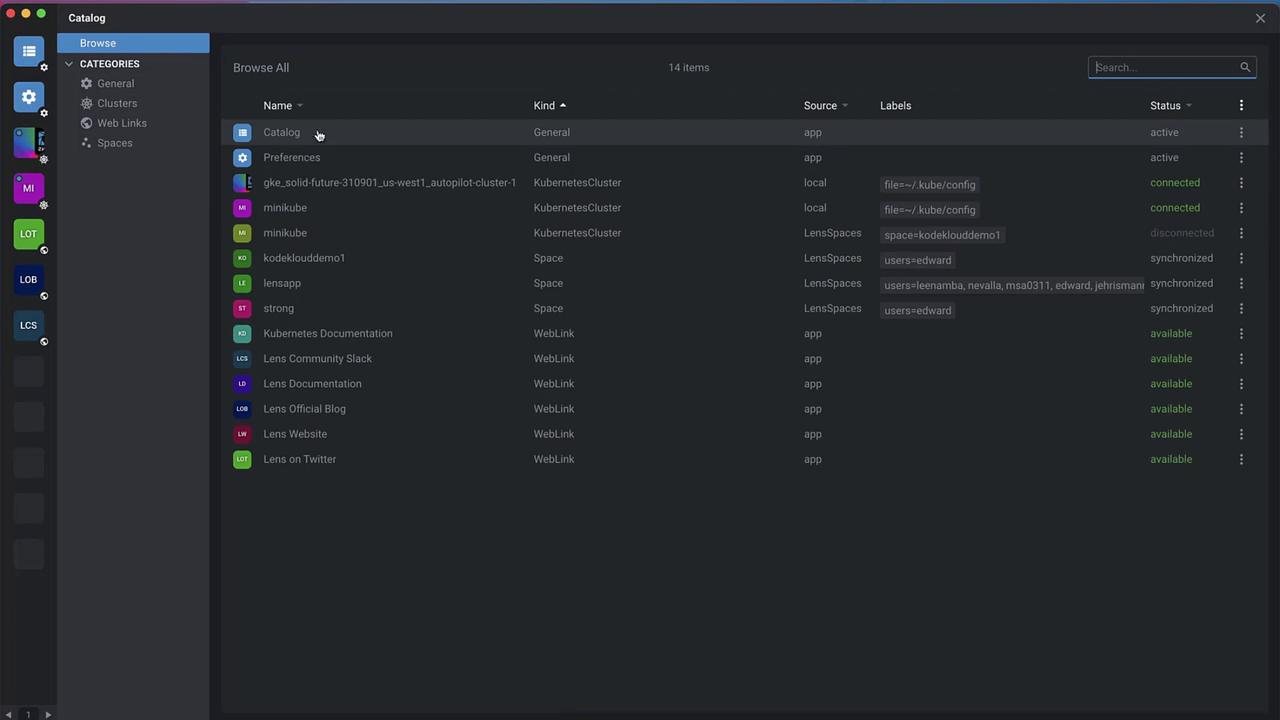Click the hotbar number 1 indicator

[28, 714]
